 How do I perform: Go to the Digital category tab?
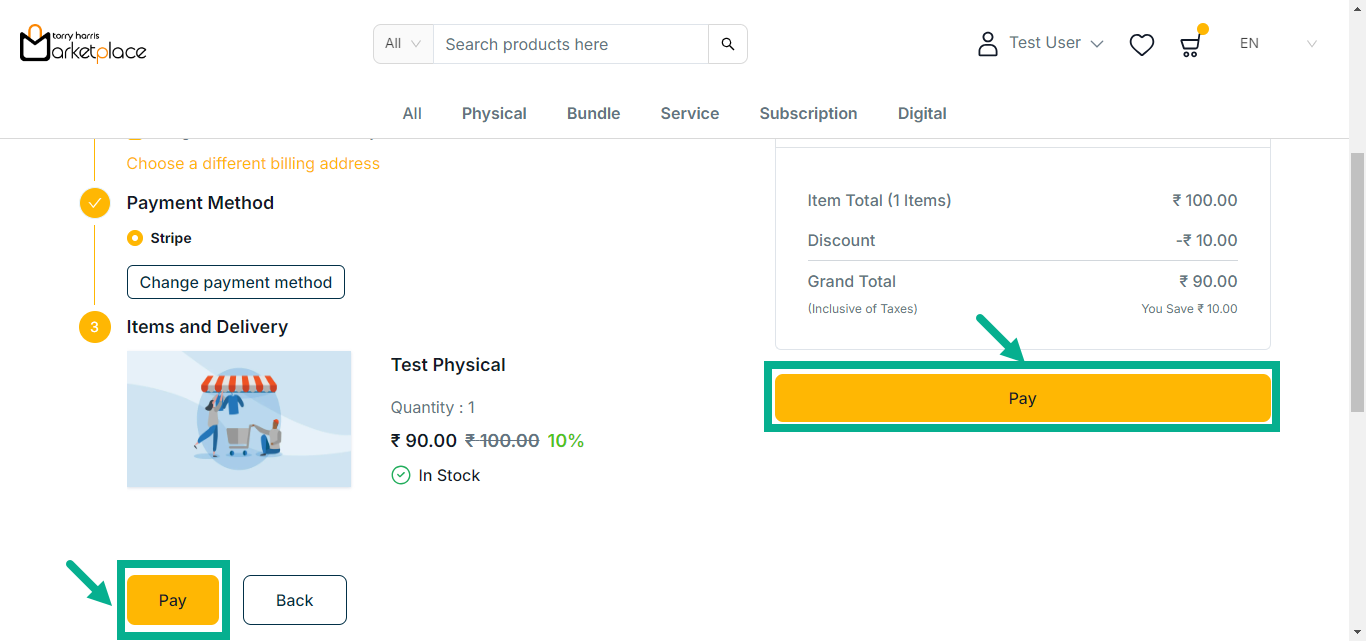[x=922, y=114]
